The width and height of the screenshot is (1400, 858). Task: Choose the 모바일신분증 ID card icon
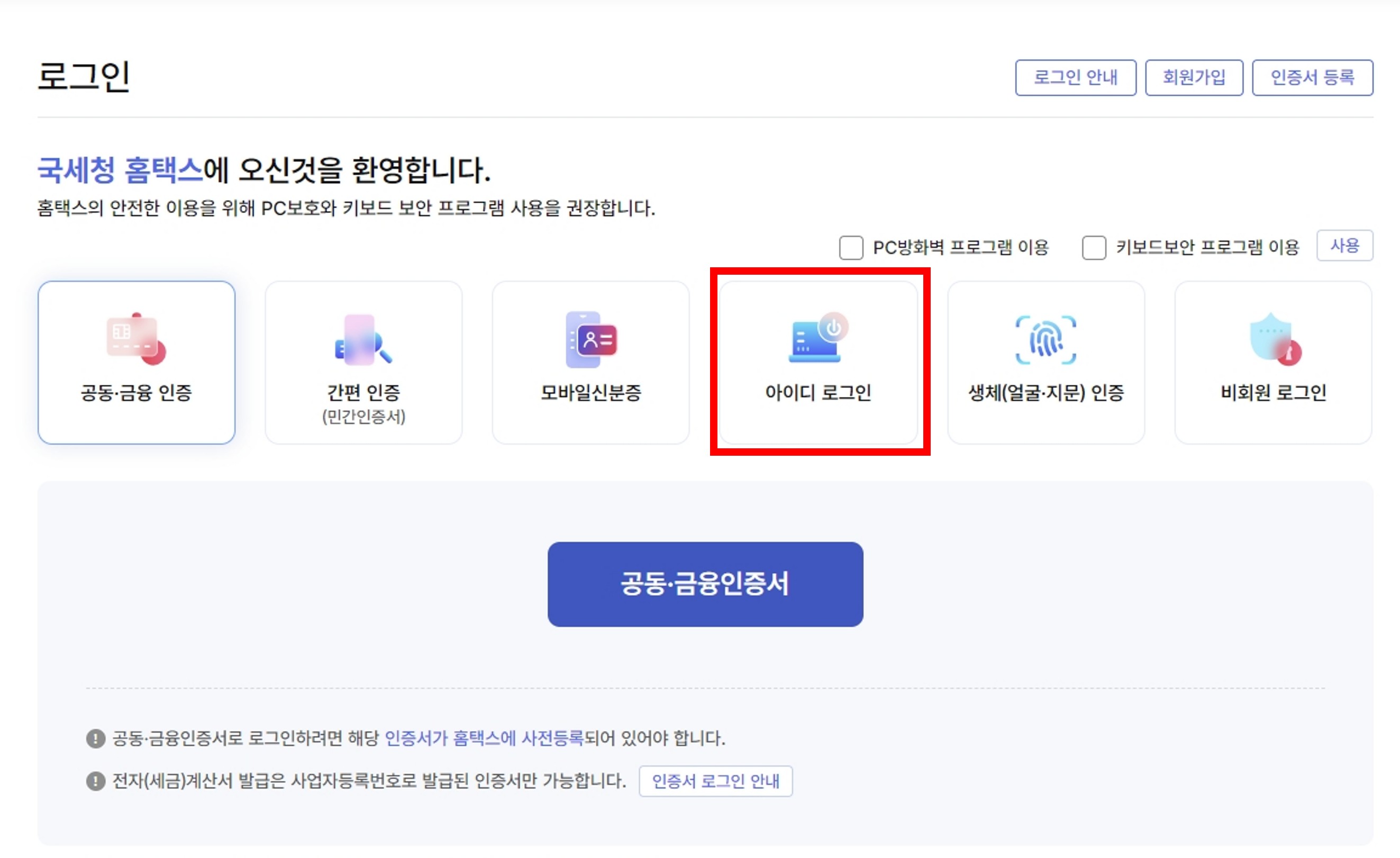tap(591, 340)
